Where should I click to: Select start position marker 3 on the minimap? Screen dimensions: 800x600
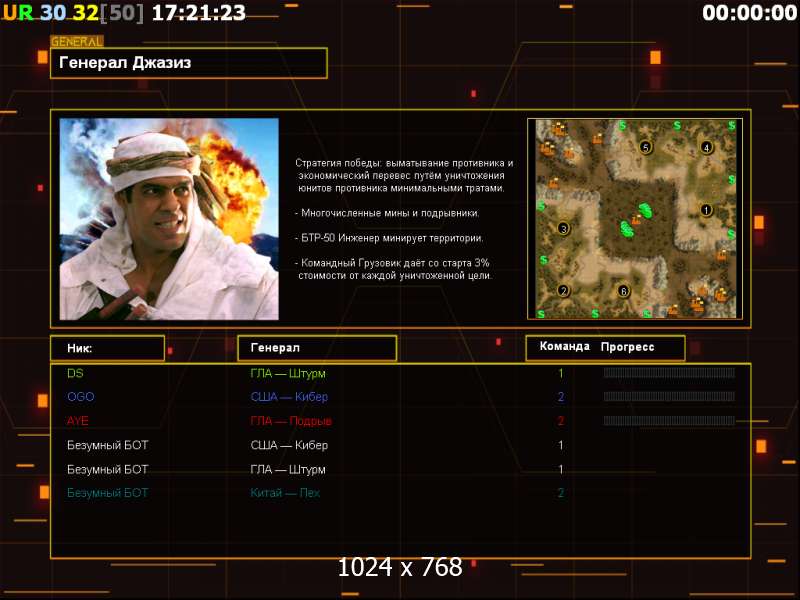tap(563, 229)
